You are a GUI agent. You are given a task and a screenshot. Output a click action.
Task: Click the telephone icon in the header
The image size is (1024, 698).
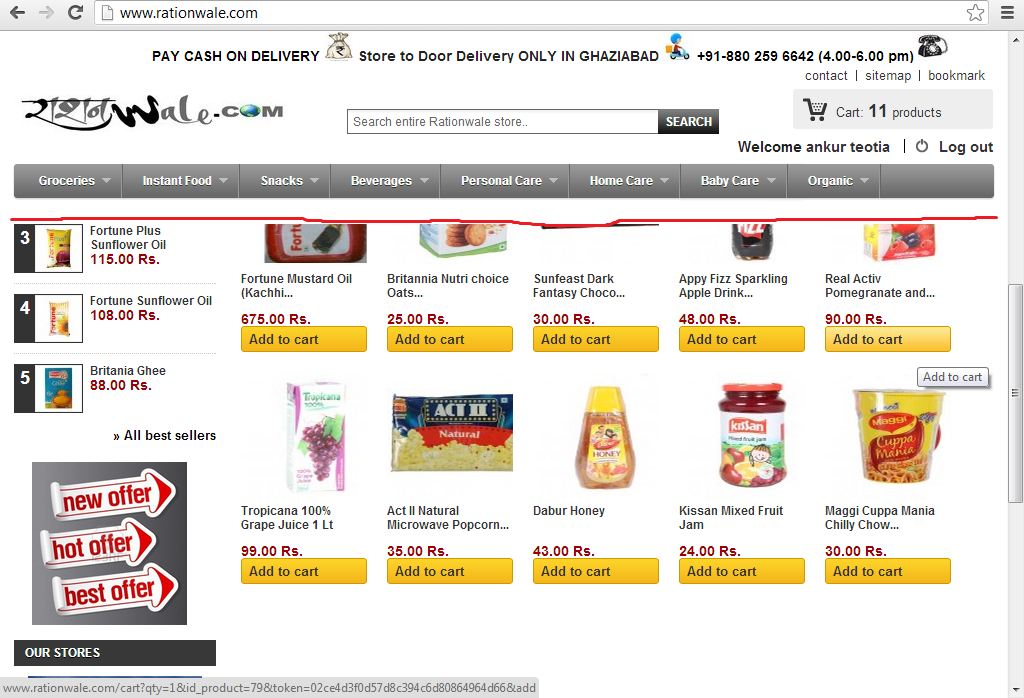coord(932,46)
